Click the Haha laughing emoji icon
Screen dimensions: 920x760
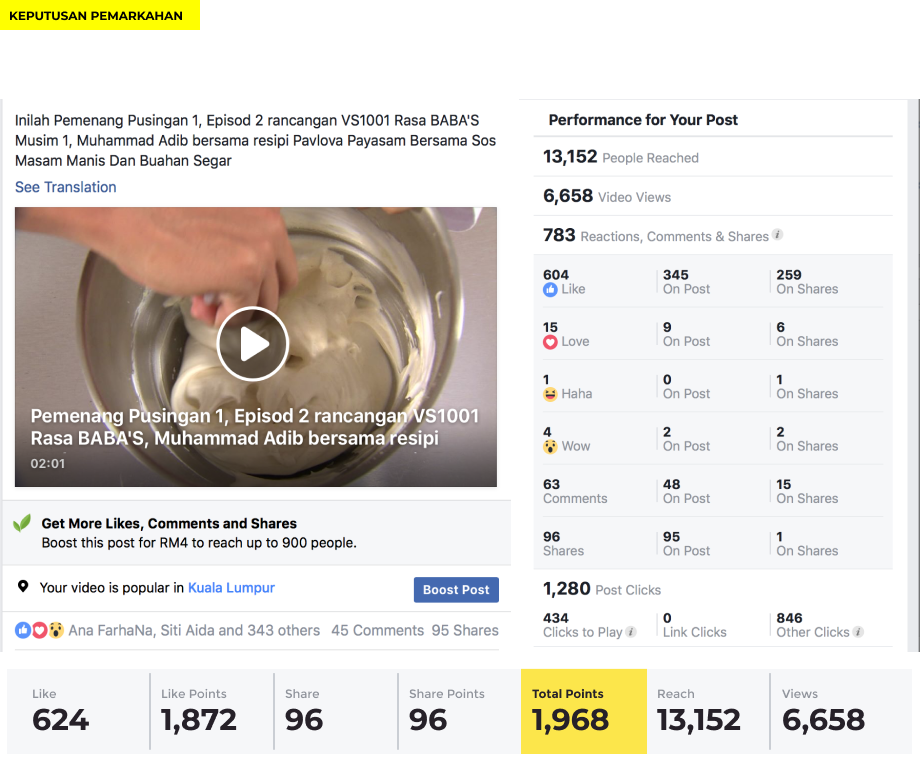click(x=550, y=394)
